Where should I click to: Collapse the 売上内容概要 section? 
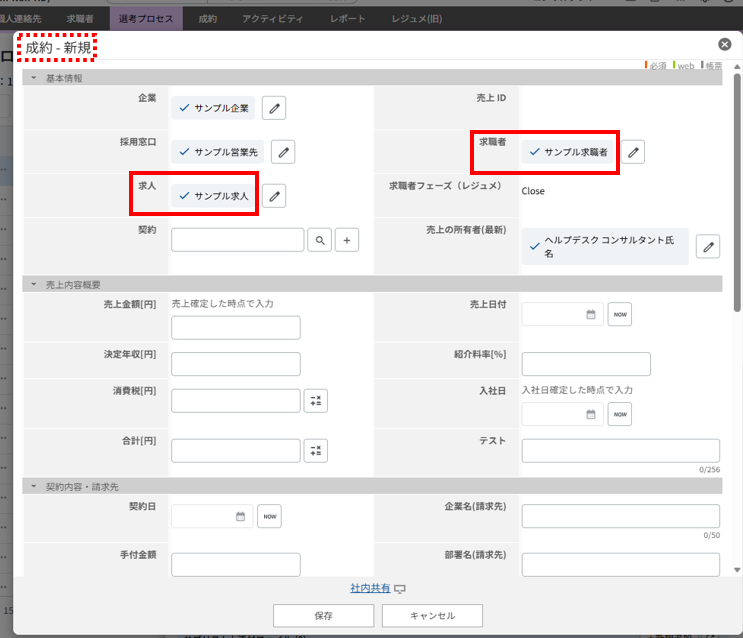33,285
